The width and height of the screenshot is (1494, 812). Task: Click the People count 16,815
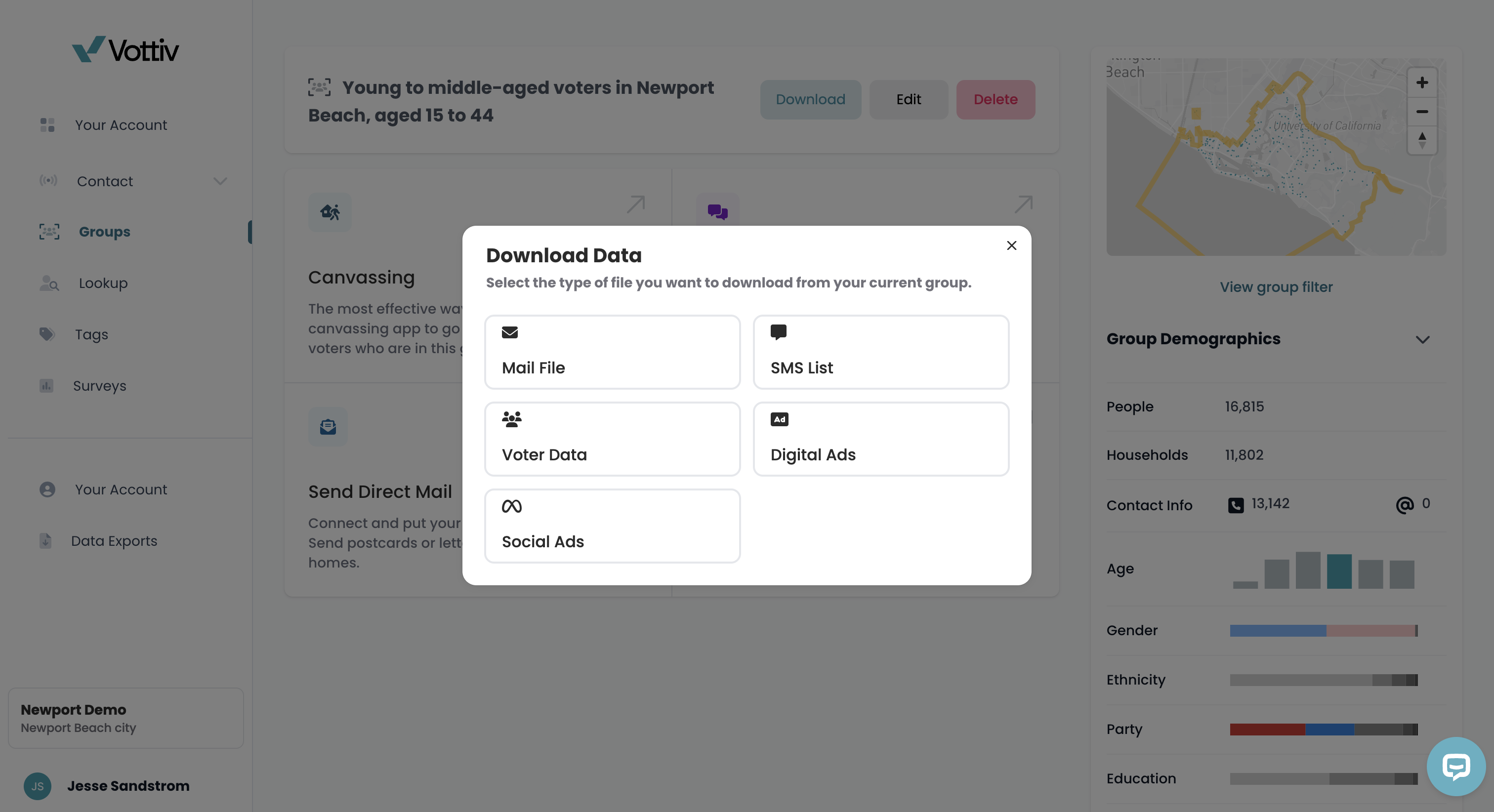click(x=1245, y=406)
